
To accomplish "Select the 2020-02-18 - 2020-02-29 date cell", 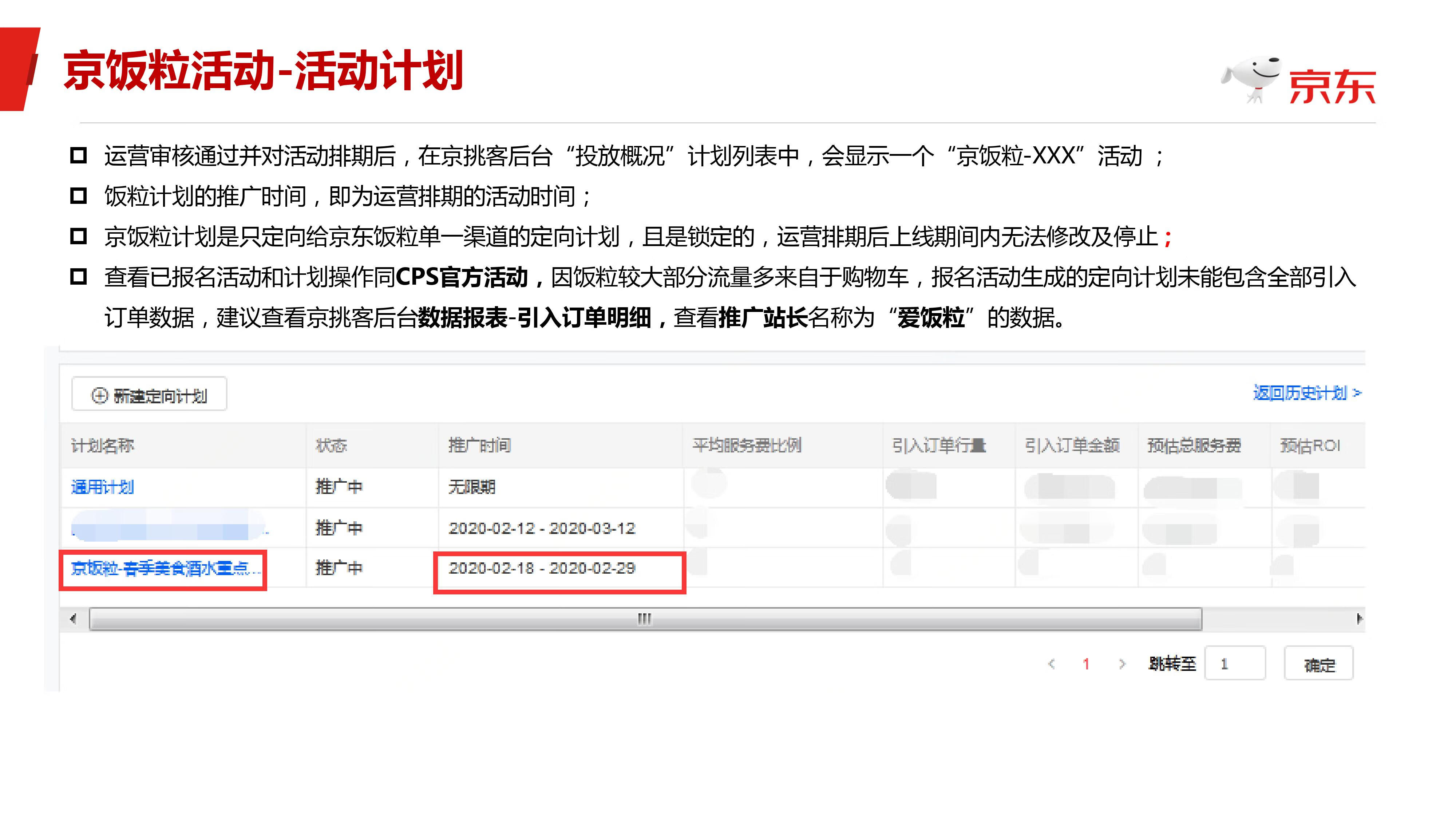I will (x=542, y=568).
